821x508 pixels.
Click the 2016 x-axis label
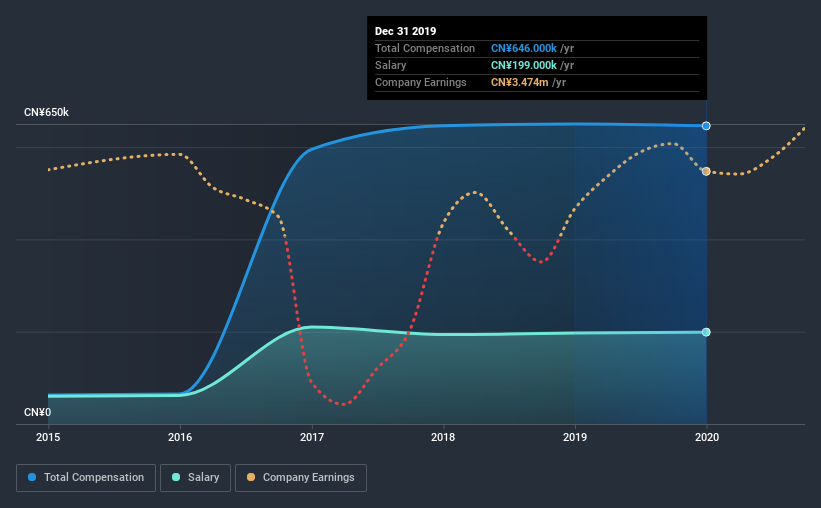click(180, 437)
